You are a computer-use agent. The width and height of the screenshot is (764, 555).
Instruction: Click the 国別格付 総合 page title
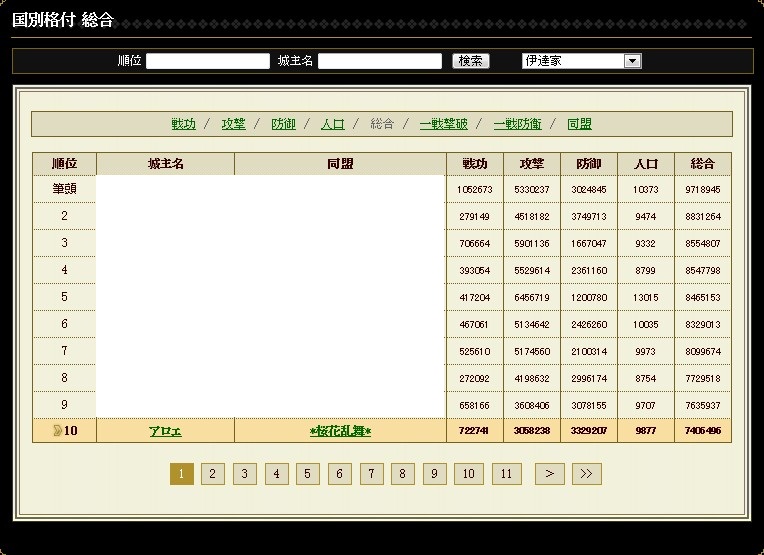63,20
